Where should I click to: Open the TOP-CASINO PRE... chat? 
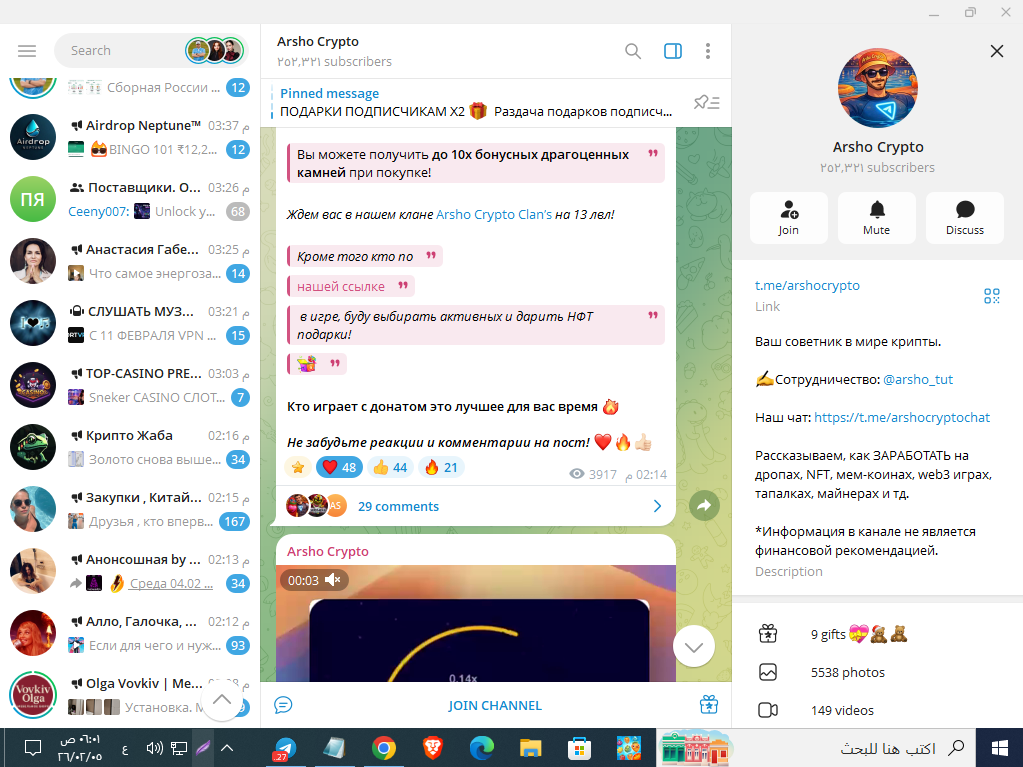tap(130, 385)
